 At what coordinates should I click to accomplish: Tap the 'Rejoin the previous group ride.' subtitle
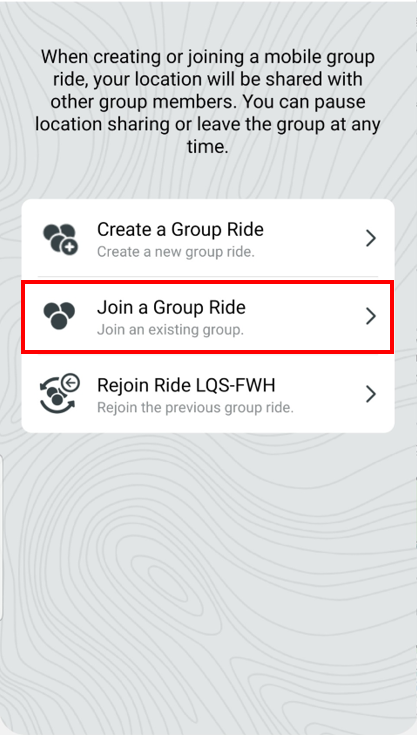(195, 407)
